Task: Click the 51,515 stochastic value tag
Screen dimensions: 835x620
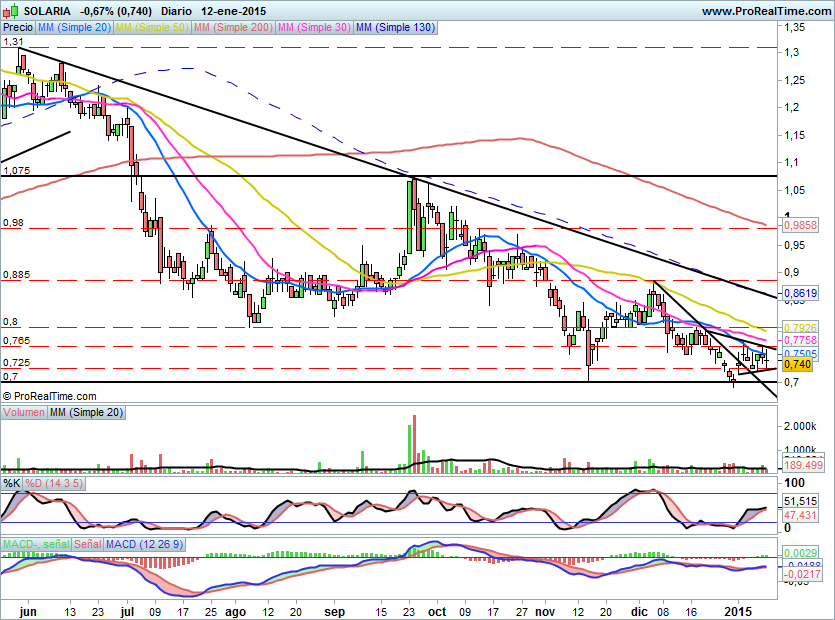Action: click(799, 500)
